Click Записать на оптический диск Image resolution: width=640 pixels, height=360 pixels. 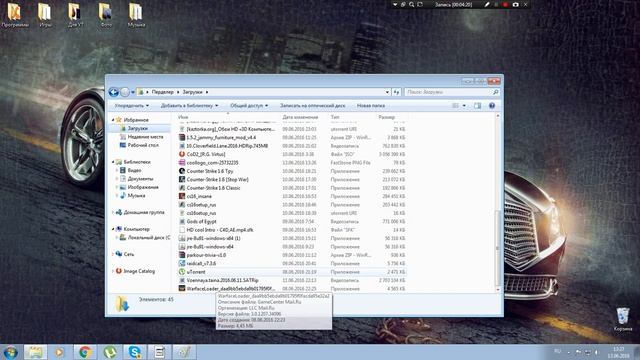point(312,106)
